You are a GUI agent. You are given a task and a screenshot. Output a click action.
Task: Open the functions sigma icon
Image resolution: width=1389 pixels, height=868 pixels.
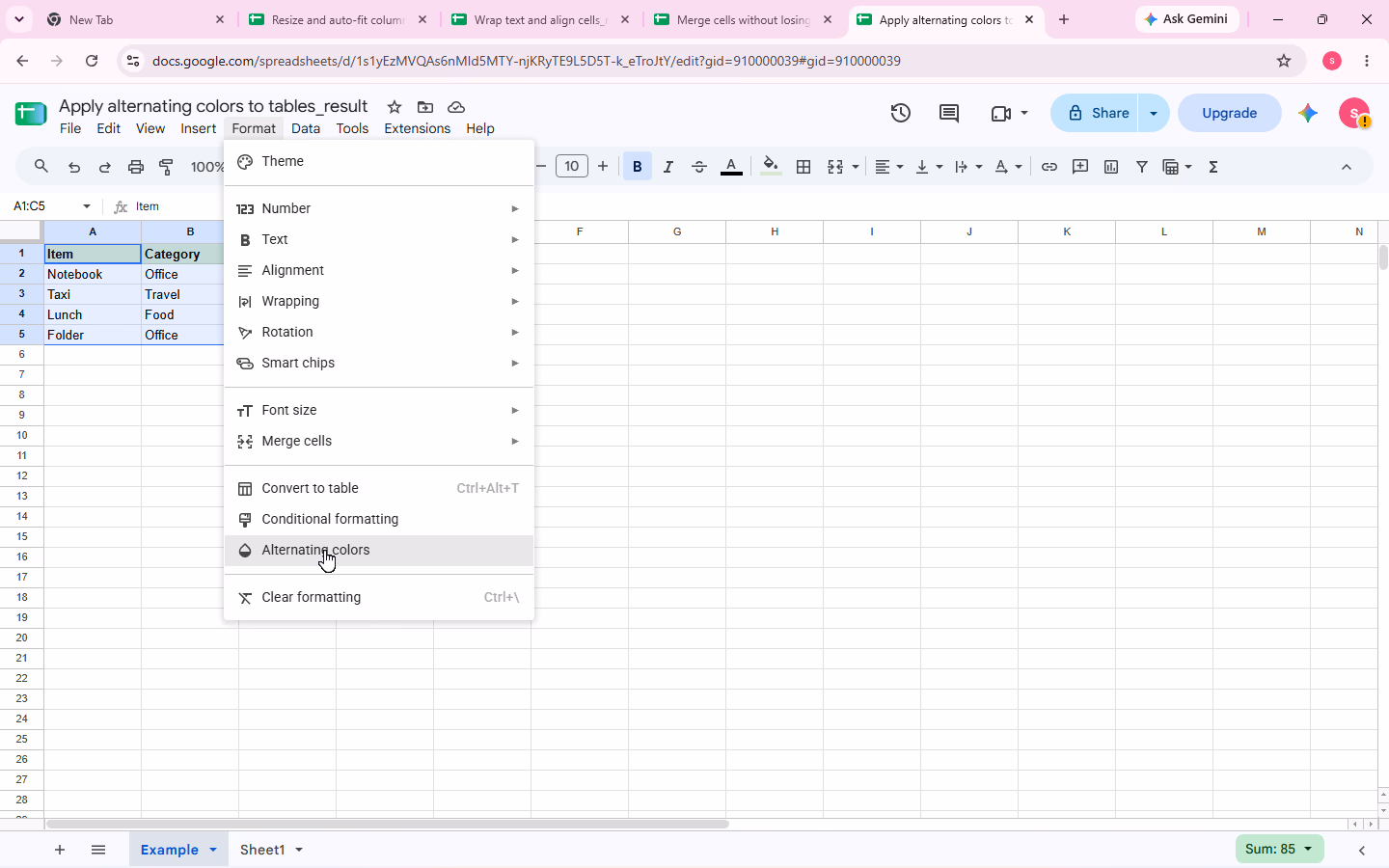(1213, 167)
